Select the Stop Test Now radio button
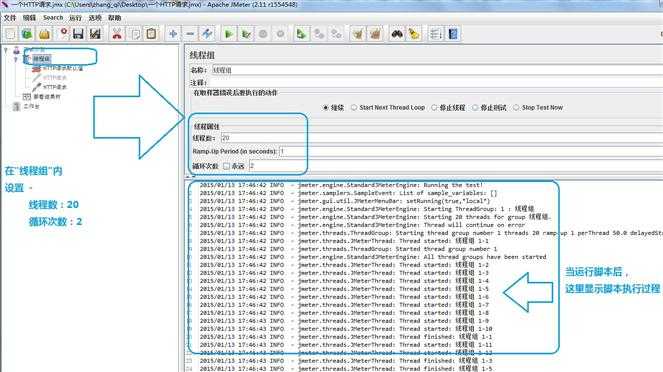 pyautogui.click(x=516, y=108)
